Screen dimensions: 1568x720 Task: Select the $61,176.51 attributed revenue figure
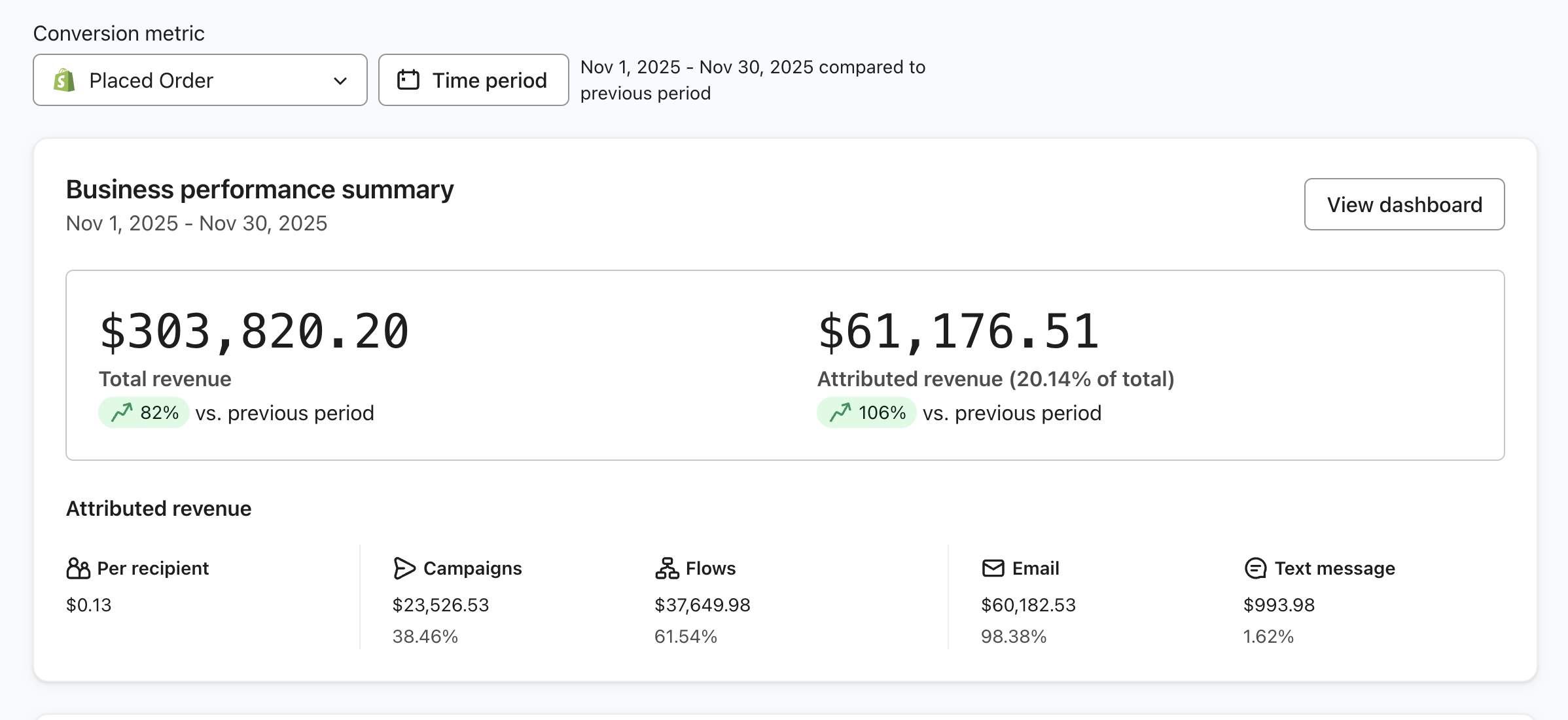tap(958, 332)
